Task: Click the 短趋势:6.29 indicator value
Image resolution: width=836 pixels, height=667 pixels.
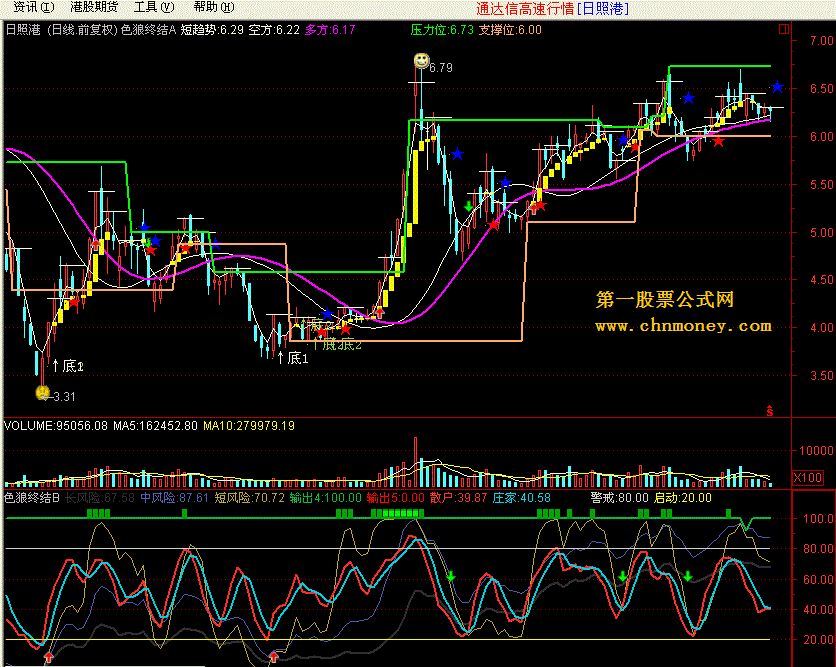Action: pyautogui.click(x=212, y=30)
